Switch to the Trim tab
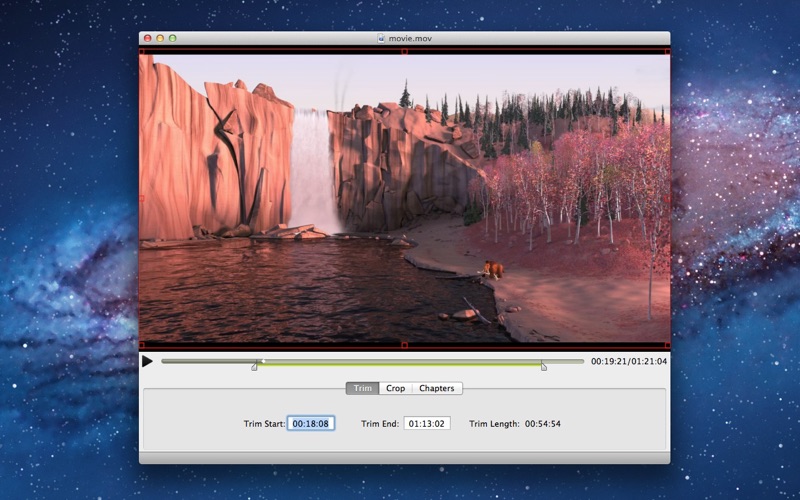This screenshot has width=800, height=500. tap(363, 388)
